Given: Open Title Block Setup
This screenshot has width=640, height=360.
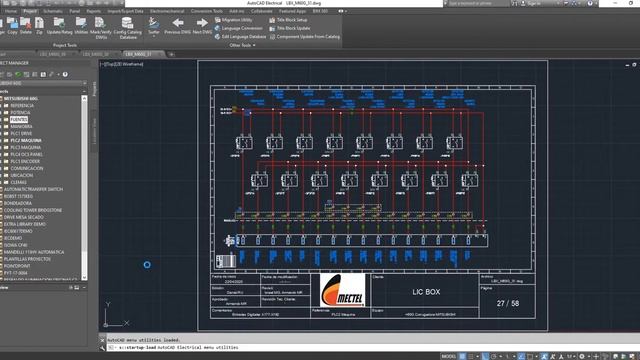Looking at the screenshot, I should tap(288, 20).
